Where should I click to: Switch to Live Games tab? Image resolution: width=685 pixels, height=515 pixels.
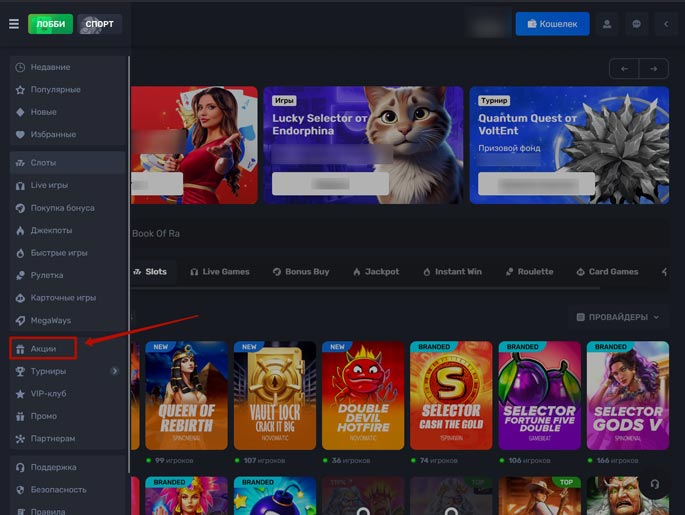[219, 272]
